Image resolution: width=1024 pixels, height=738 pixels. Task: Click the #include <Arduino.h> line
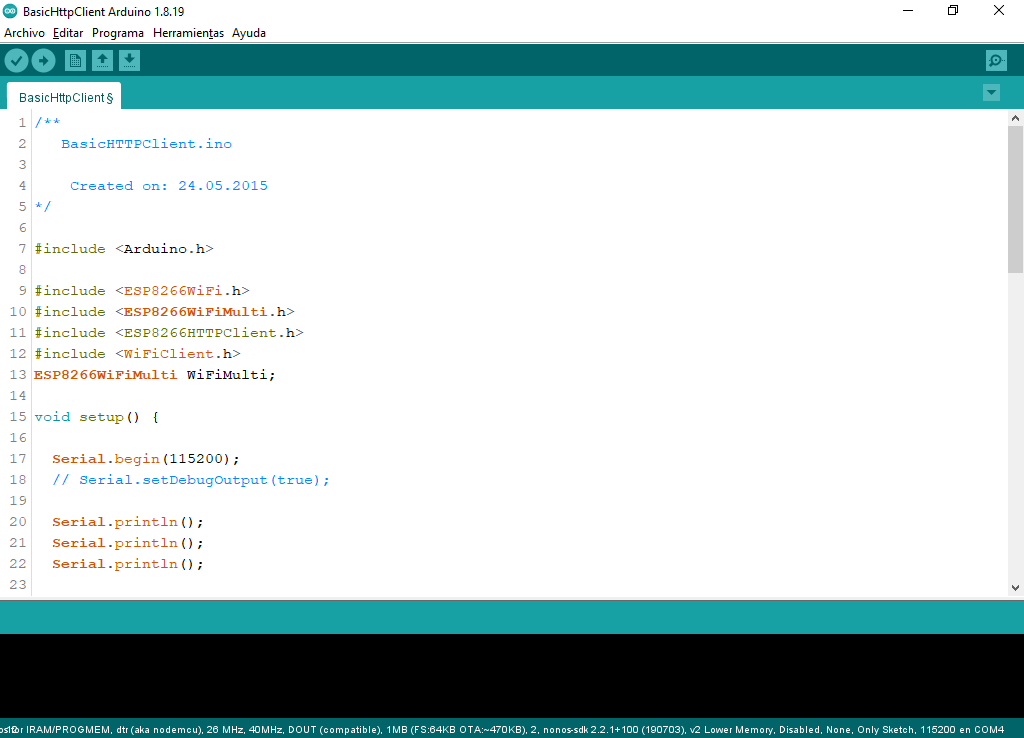coord(124,249)
